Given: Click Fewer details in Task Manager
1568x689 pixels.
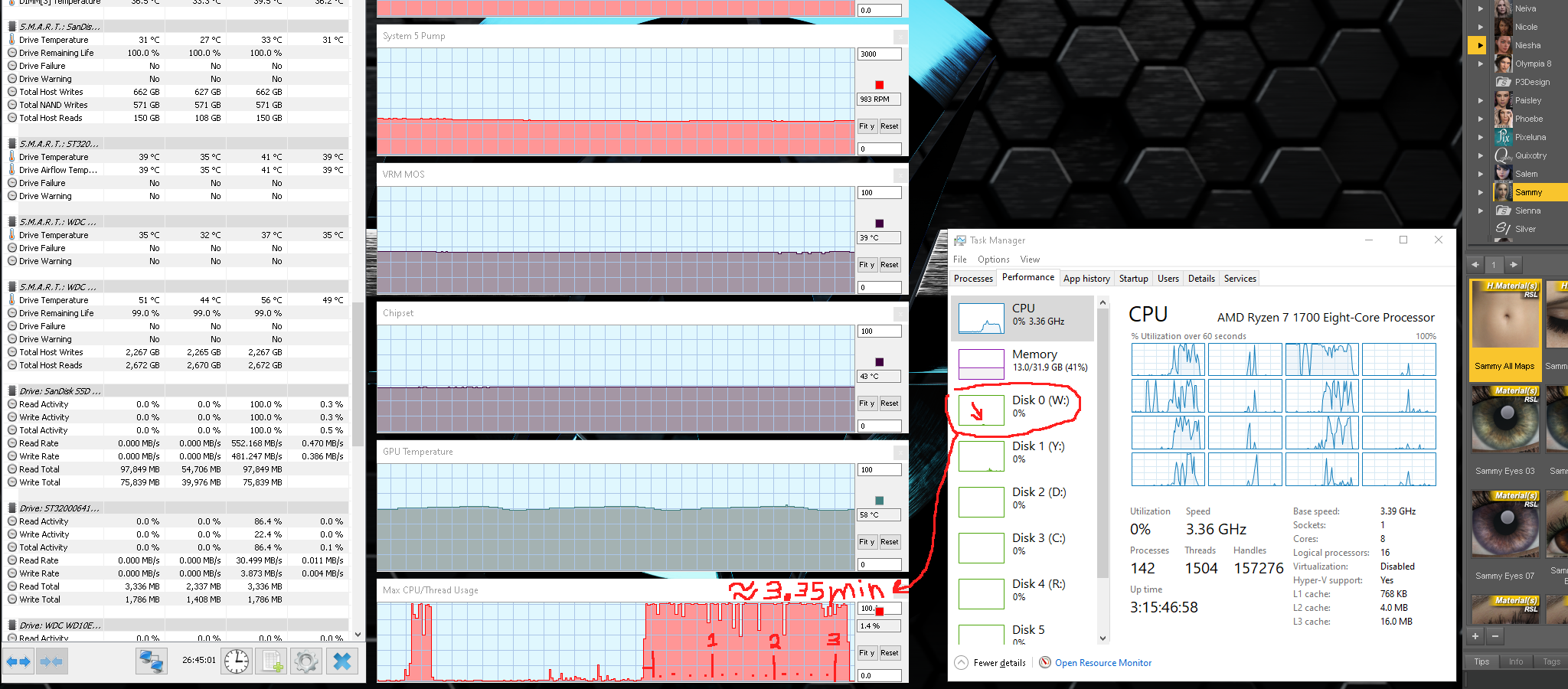Looking at the screenshot, I should point(999,663).
